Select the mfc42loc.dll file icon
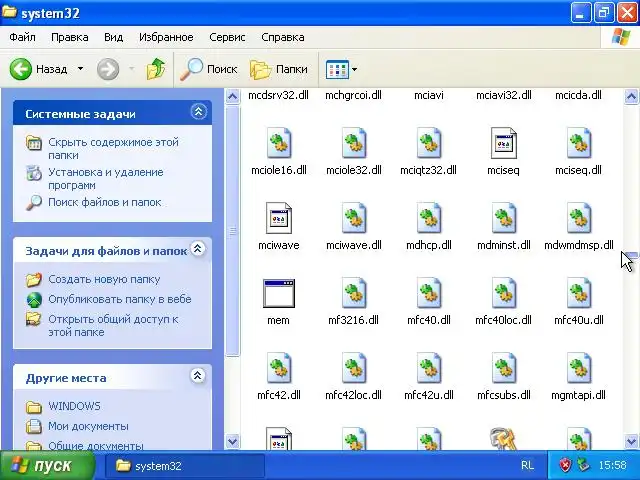640x480 pixels. coord(354,368)
